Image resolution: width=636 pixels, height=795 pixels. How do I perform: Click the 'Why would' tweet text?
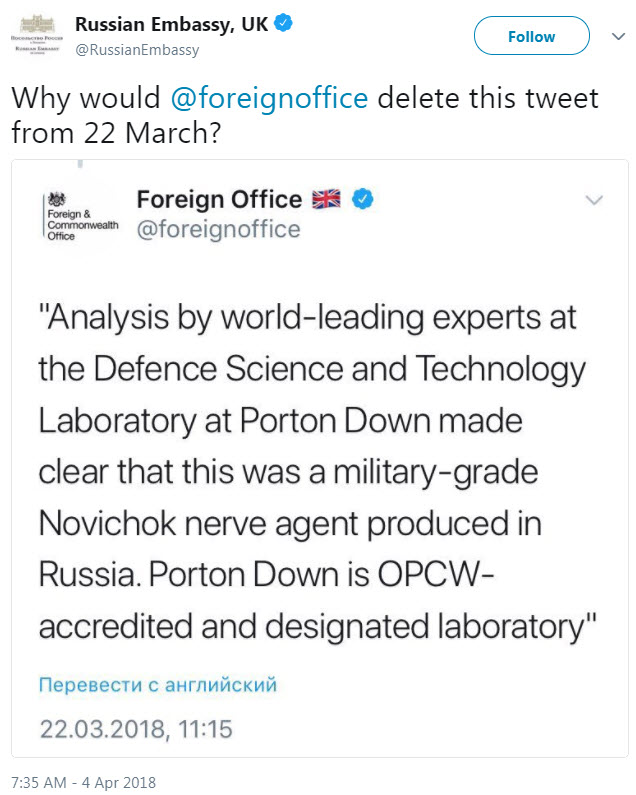coord(86,98)
